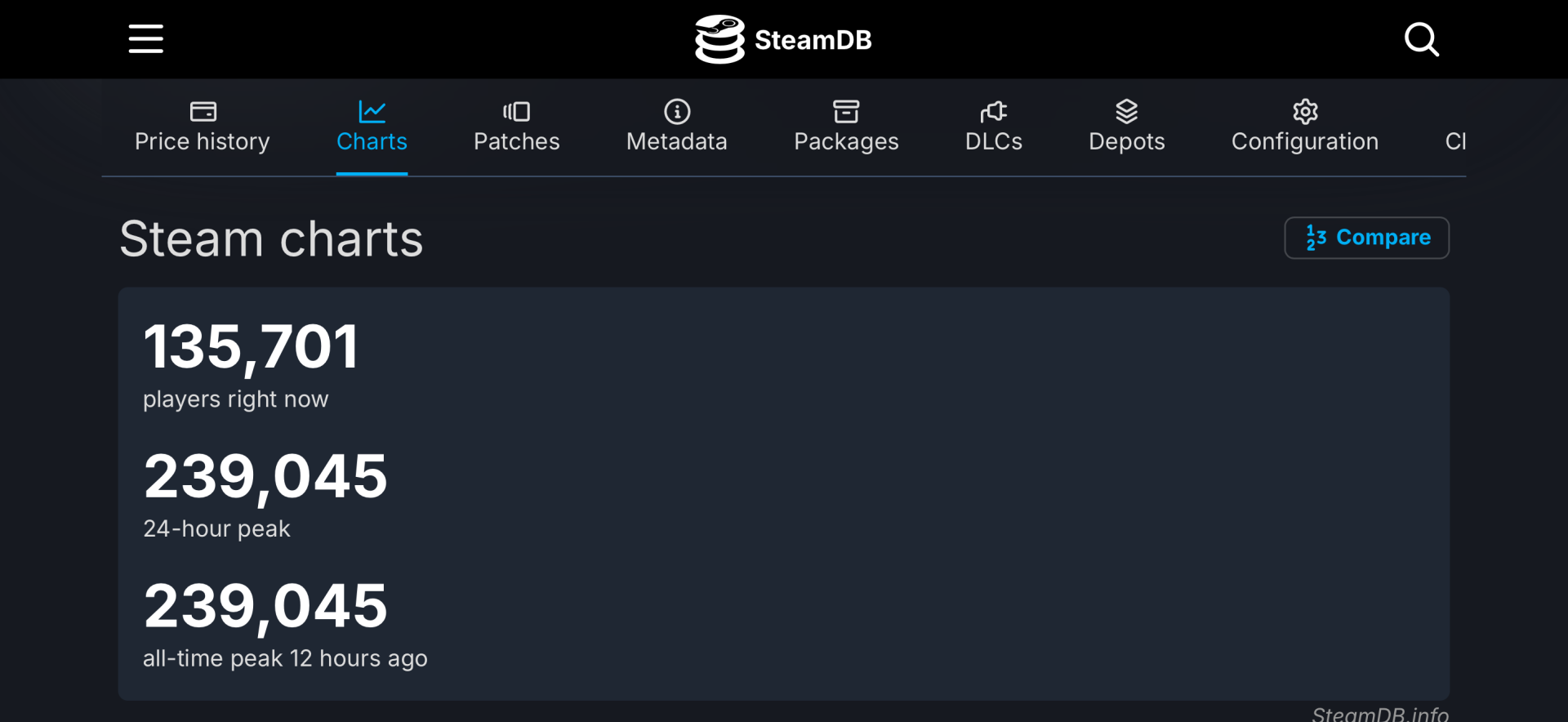
Task: Click the 135,701 players right now figure
Action: click(251, 347)
